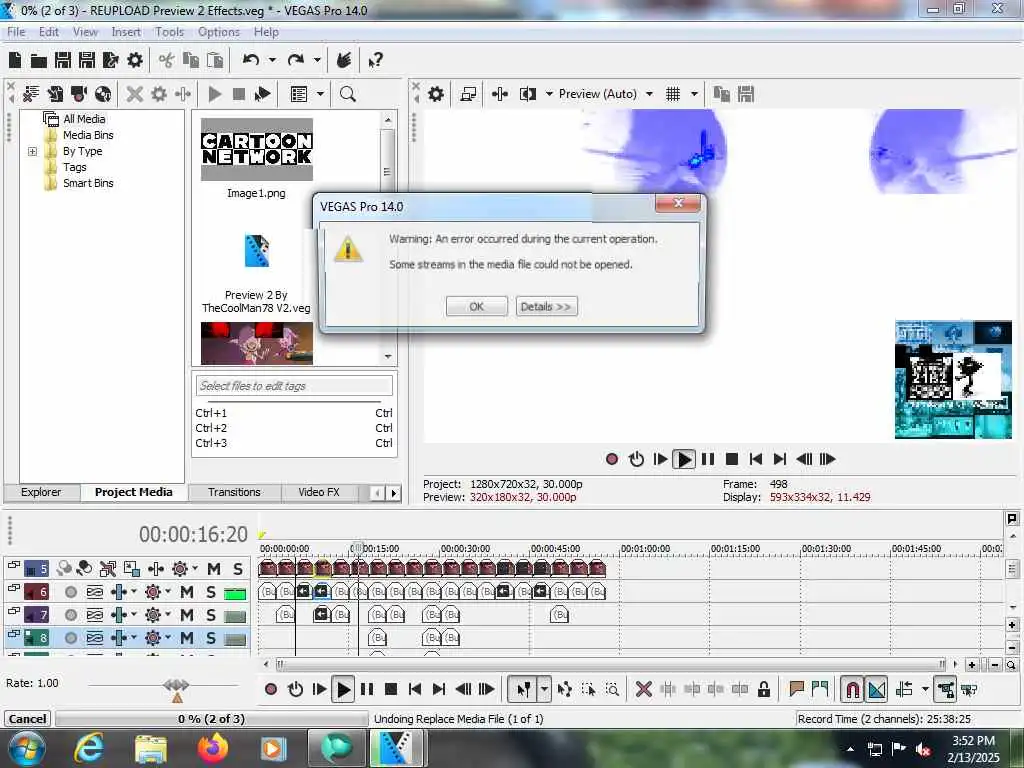Image resolution: width=1024 pixels, height=768 pixels.
Task: Open Overlays dropdown arrow
Action: coord(694,94)
